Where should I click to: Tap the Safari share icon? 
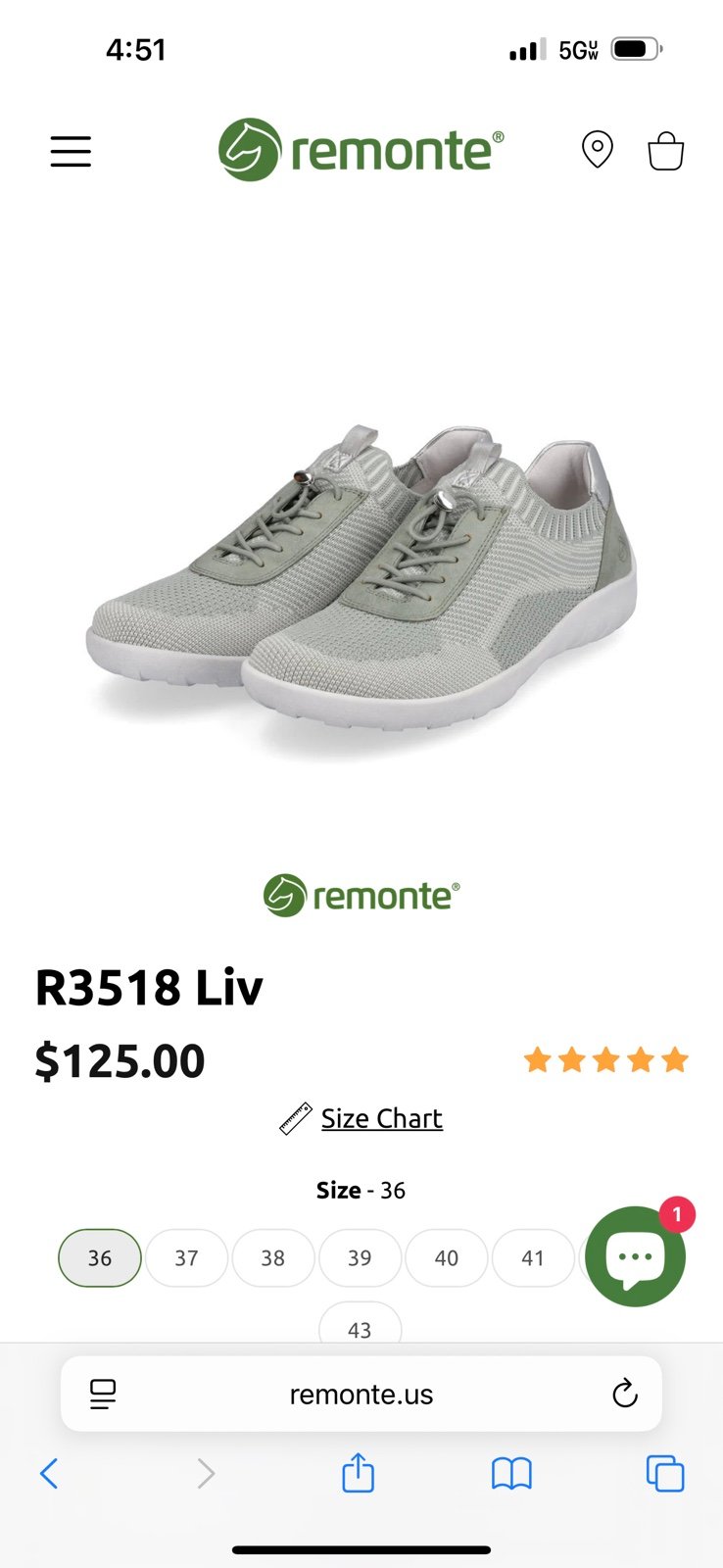pos(359,1472)
